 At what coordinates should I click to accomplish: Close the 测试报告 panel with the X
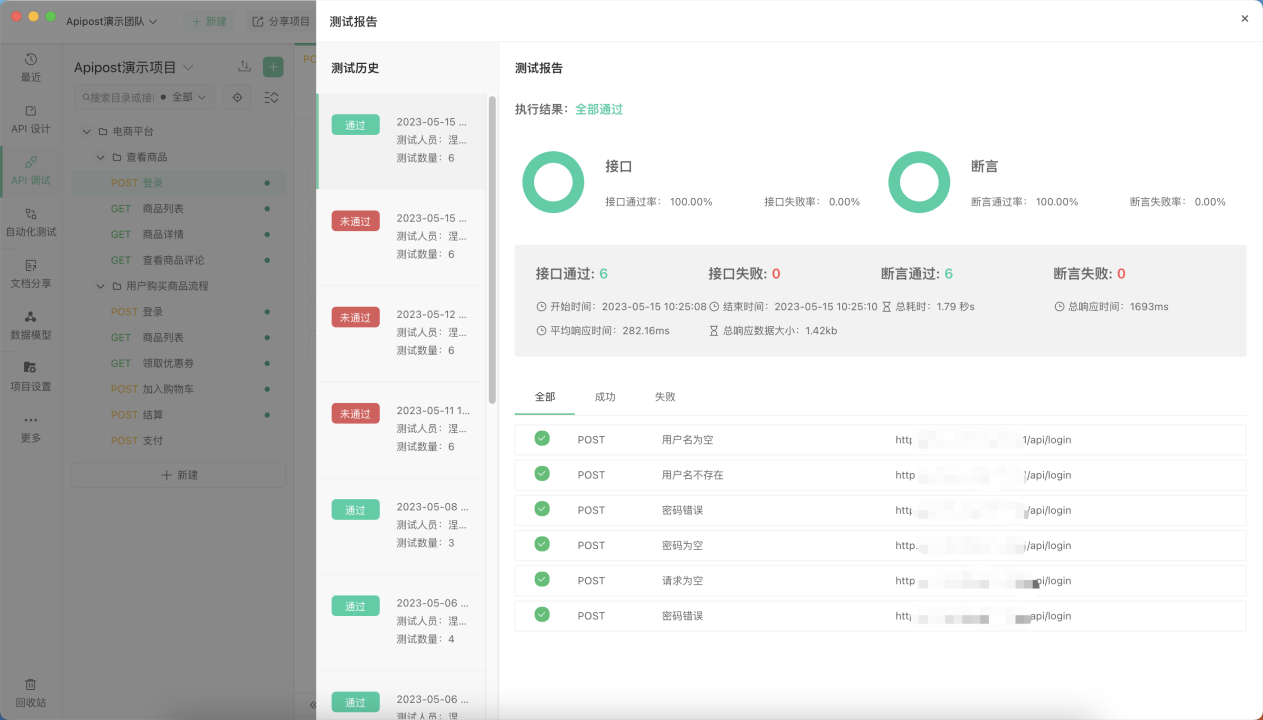pos(1245,18)
